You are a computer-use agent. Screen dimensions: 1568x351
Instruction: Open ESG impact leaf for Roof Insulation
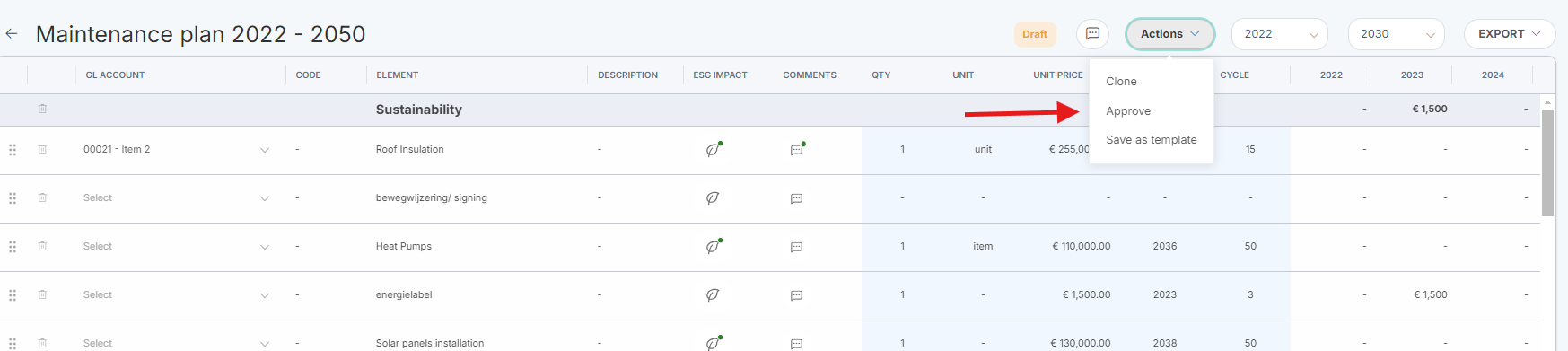pyautogui.click(x=714, y=149)
